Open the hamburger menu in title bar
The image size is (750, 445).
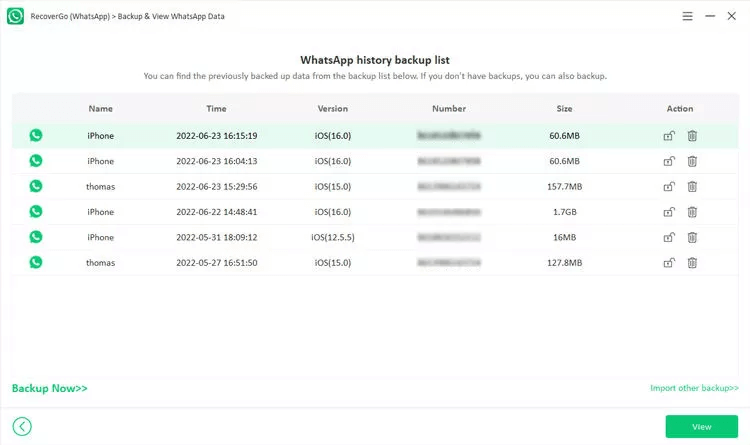point(687,16)
